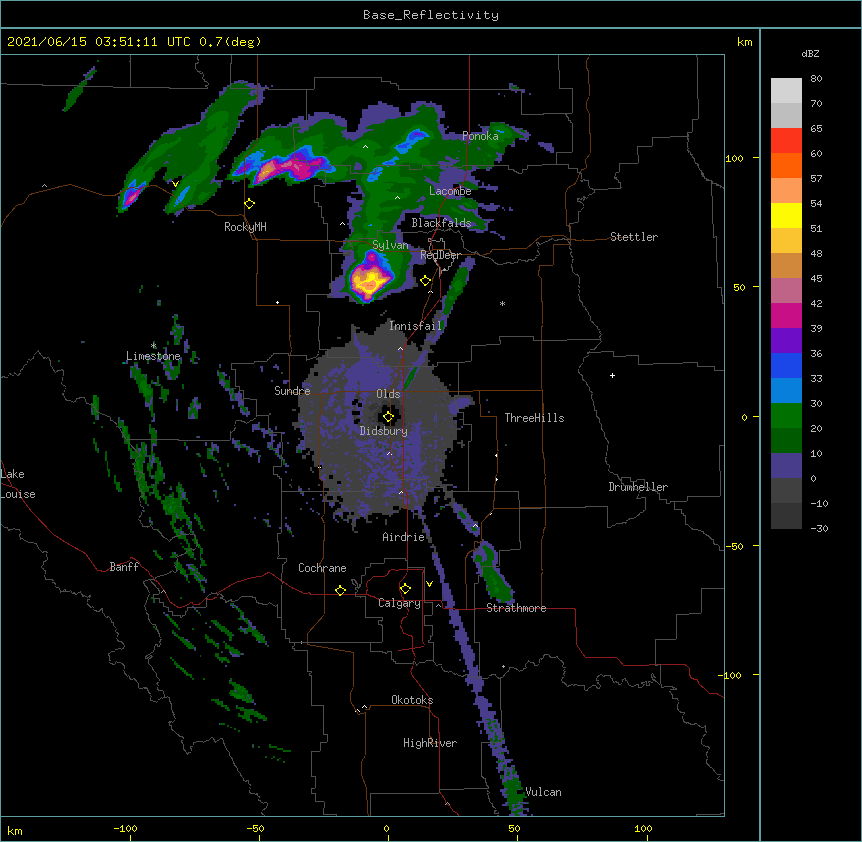Screen dimensions: 862x842
Task: Select the darkest gray -10 to -30 swatch
Action: (786, 516)
